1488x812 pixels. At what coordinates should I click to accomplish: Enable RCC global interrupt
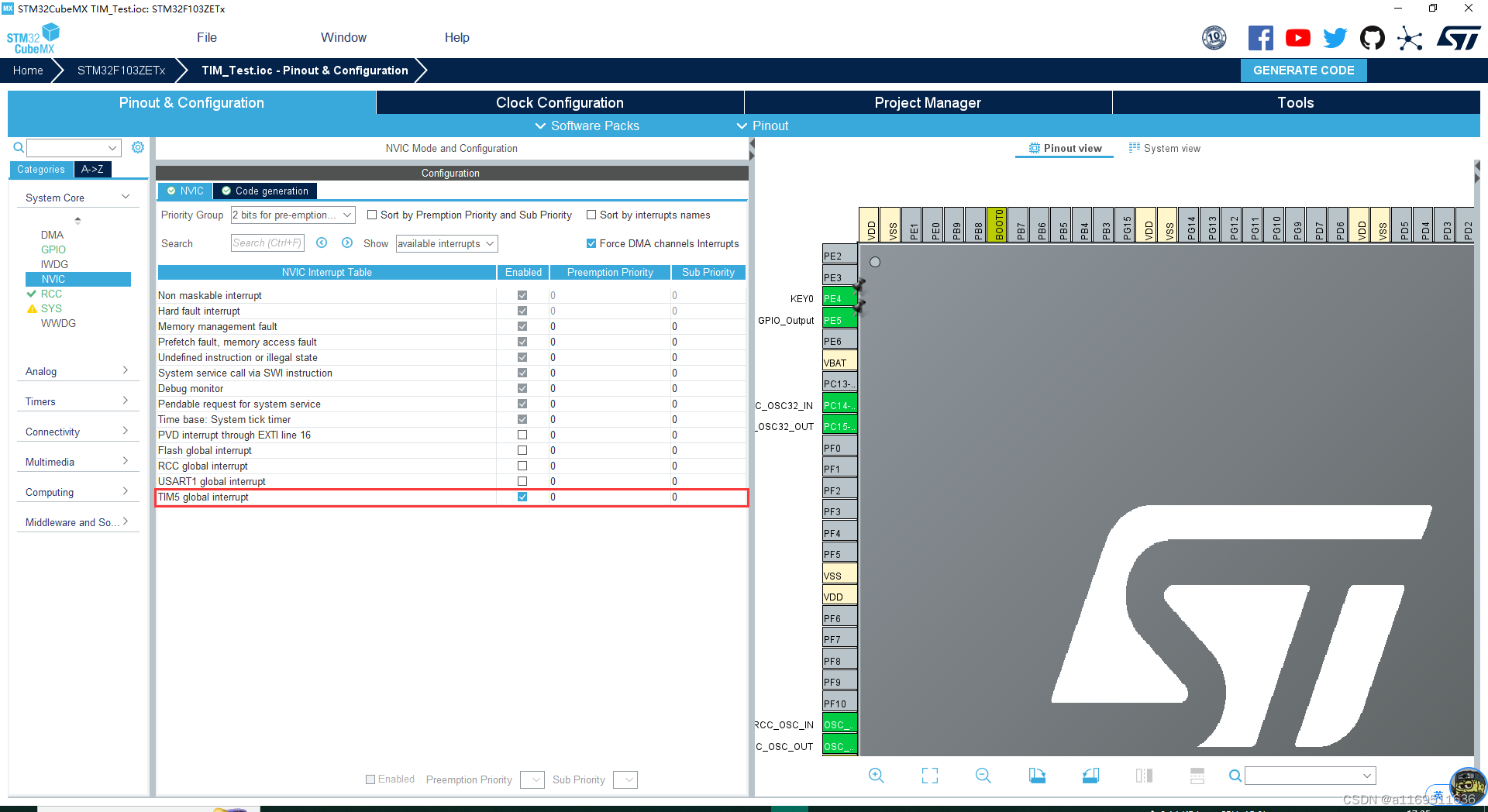coord(522,466)
